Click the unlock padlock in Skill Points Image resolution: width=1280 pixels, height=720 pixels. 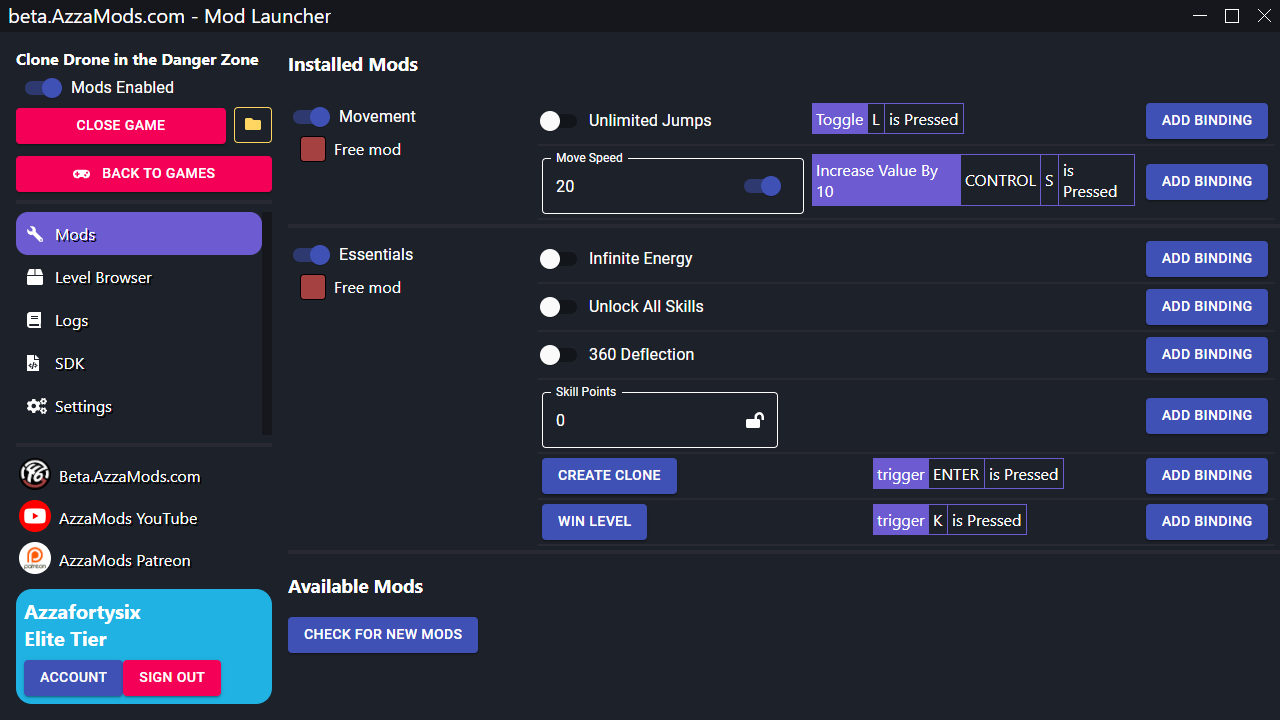pos(755,420)
